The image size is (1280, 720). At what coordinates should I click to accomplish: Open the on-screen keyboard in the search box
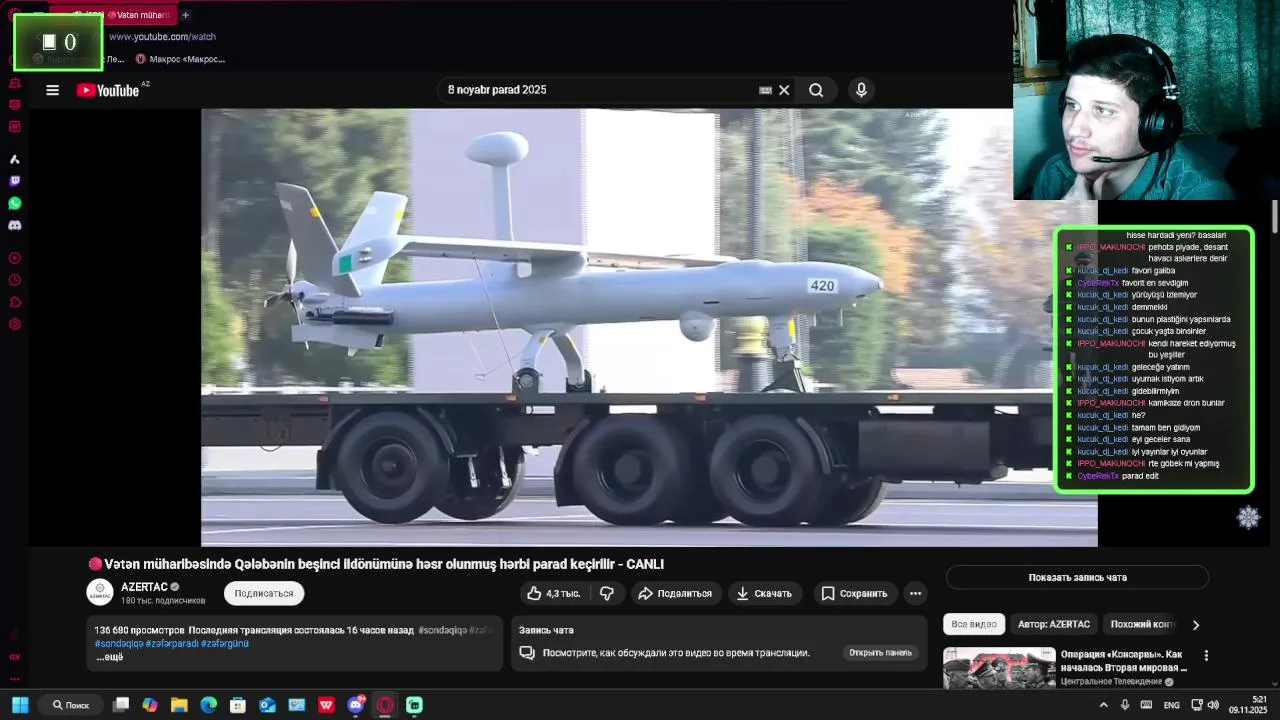point(765,90)
